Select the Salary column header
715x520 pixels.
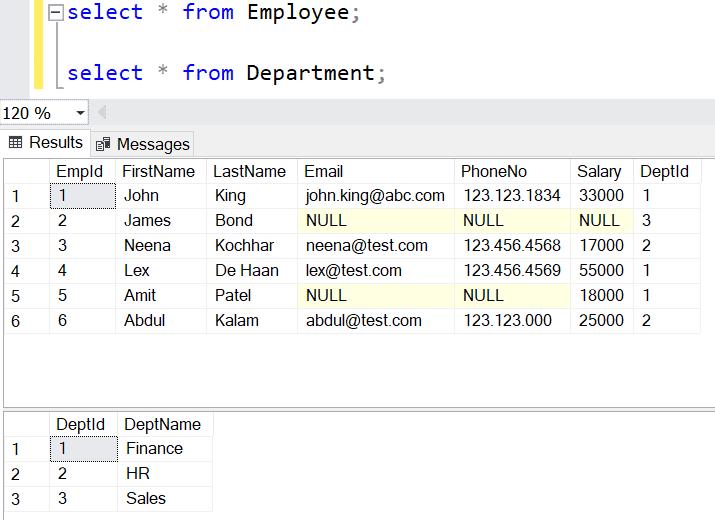coord(598,171)
